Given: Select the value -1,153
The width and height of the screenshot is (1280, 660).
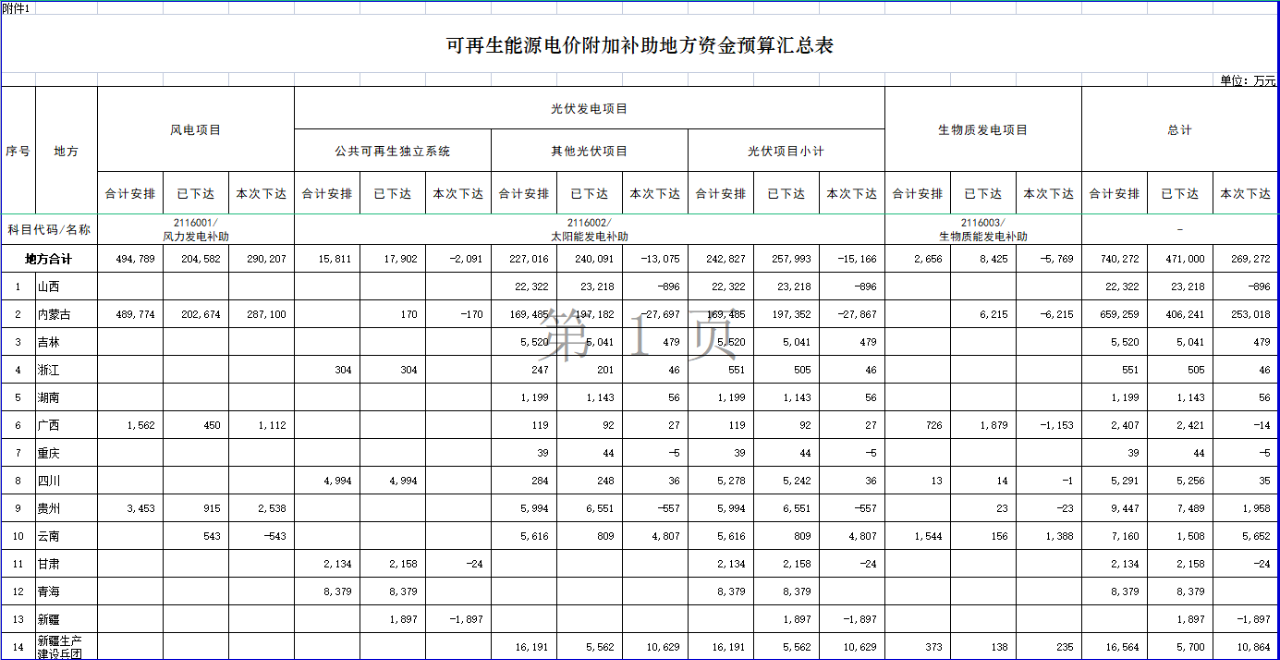Looking at the screenshot, I should click(1056, 426).
